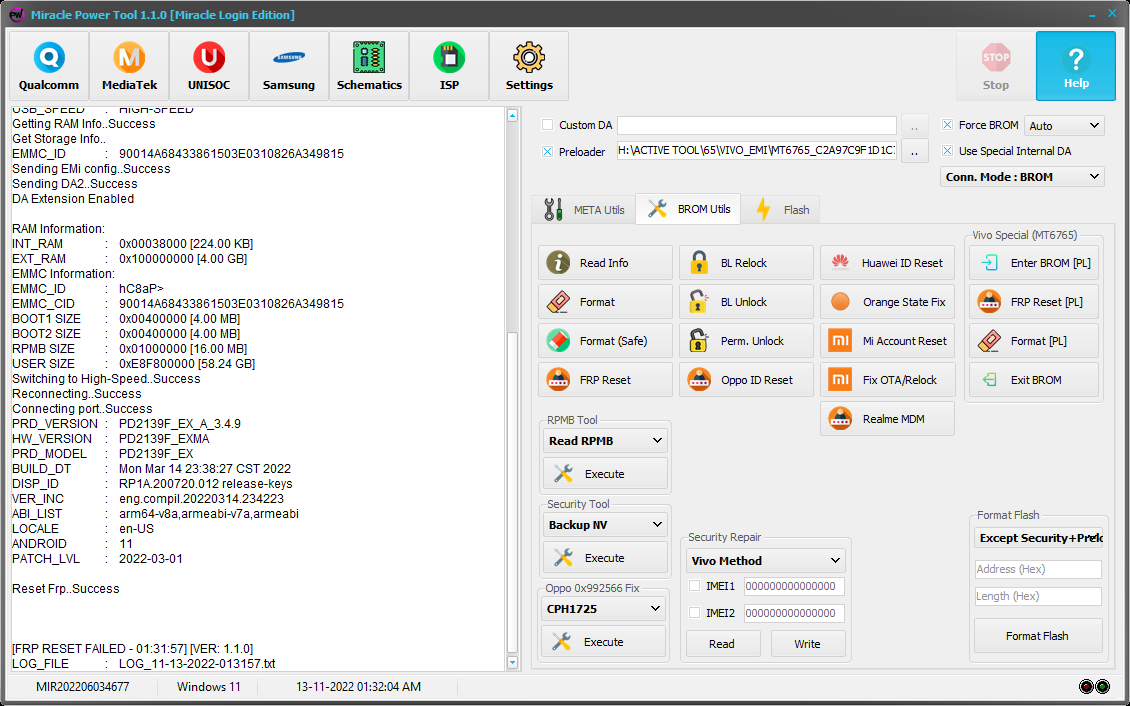Click the 'Reset Frp..Success' log line
Viewport: 1130px width, 706px height.
[66, 589]
